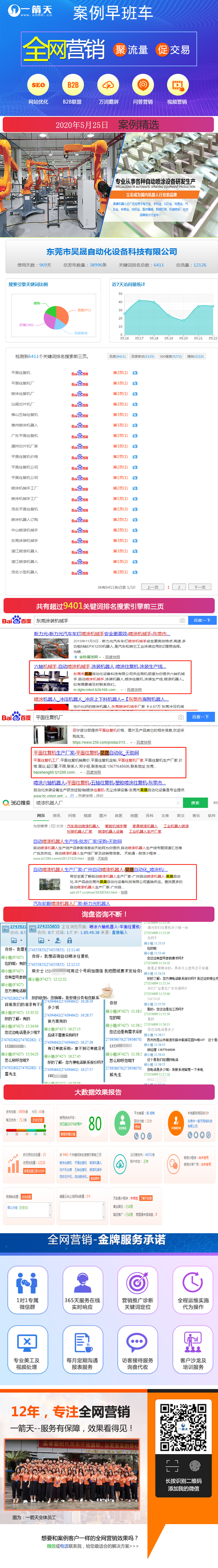Click the 客户沙龙及培训服务 icon
This screenshot has width=218, height=1568.
tap(192, 1342)
